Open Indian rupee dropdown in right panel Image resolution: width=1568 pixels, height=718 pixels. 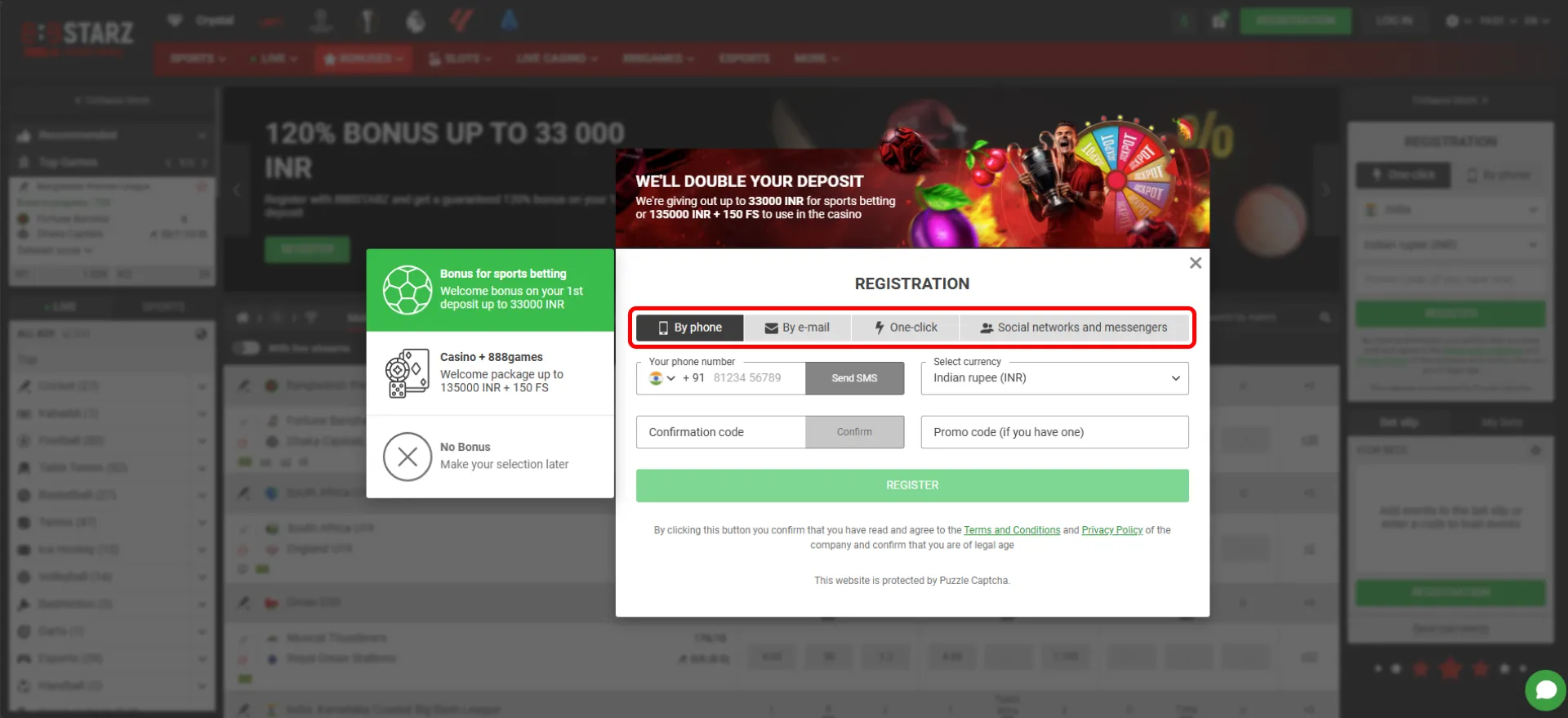[x=1450, y=245]
